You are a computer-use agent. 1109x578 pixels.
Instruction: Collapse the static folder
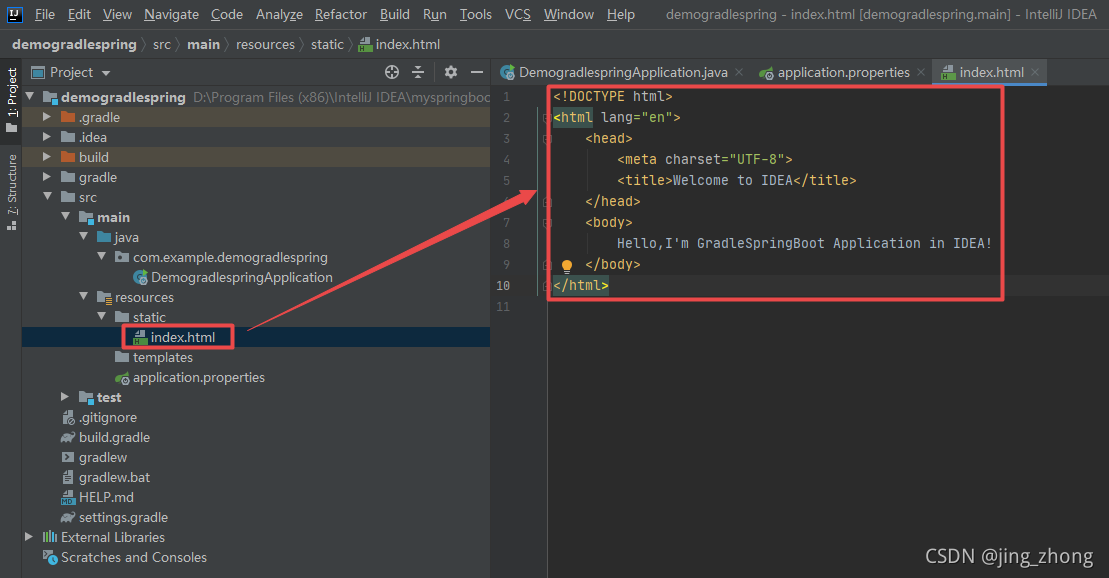point(101,316)
